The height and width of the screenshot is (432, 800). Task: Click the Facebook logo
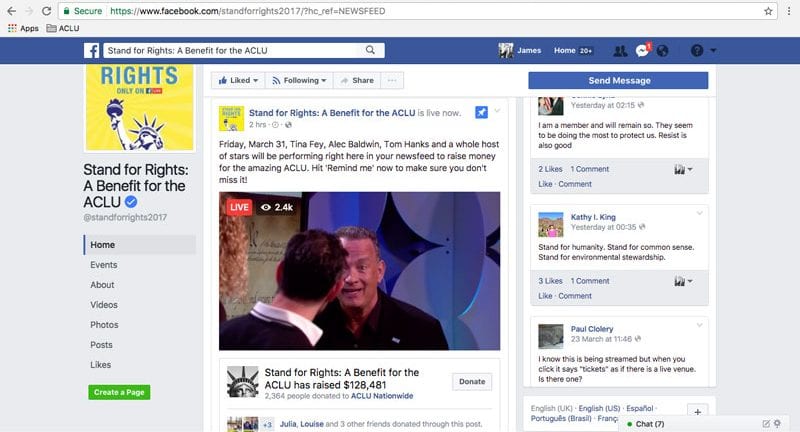91,51
